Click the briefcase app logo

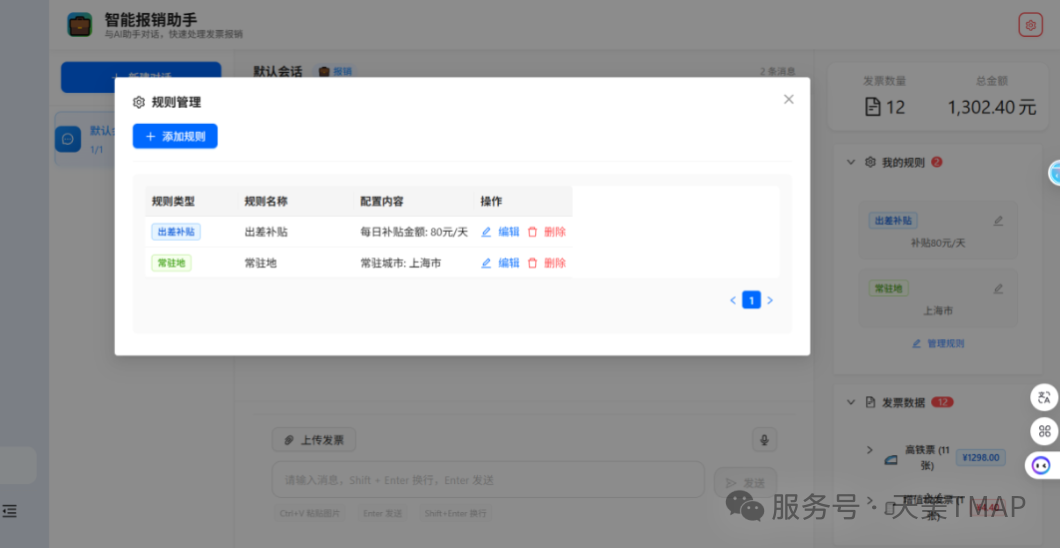coord(80,24)
